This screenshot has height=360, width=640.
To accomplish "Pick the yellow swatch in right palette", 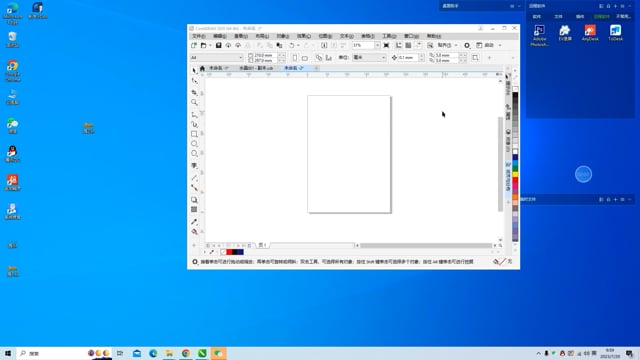I will (x=516, y=175).
